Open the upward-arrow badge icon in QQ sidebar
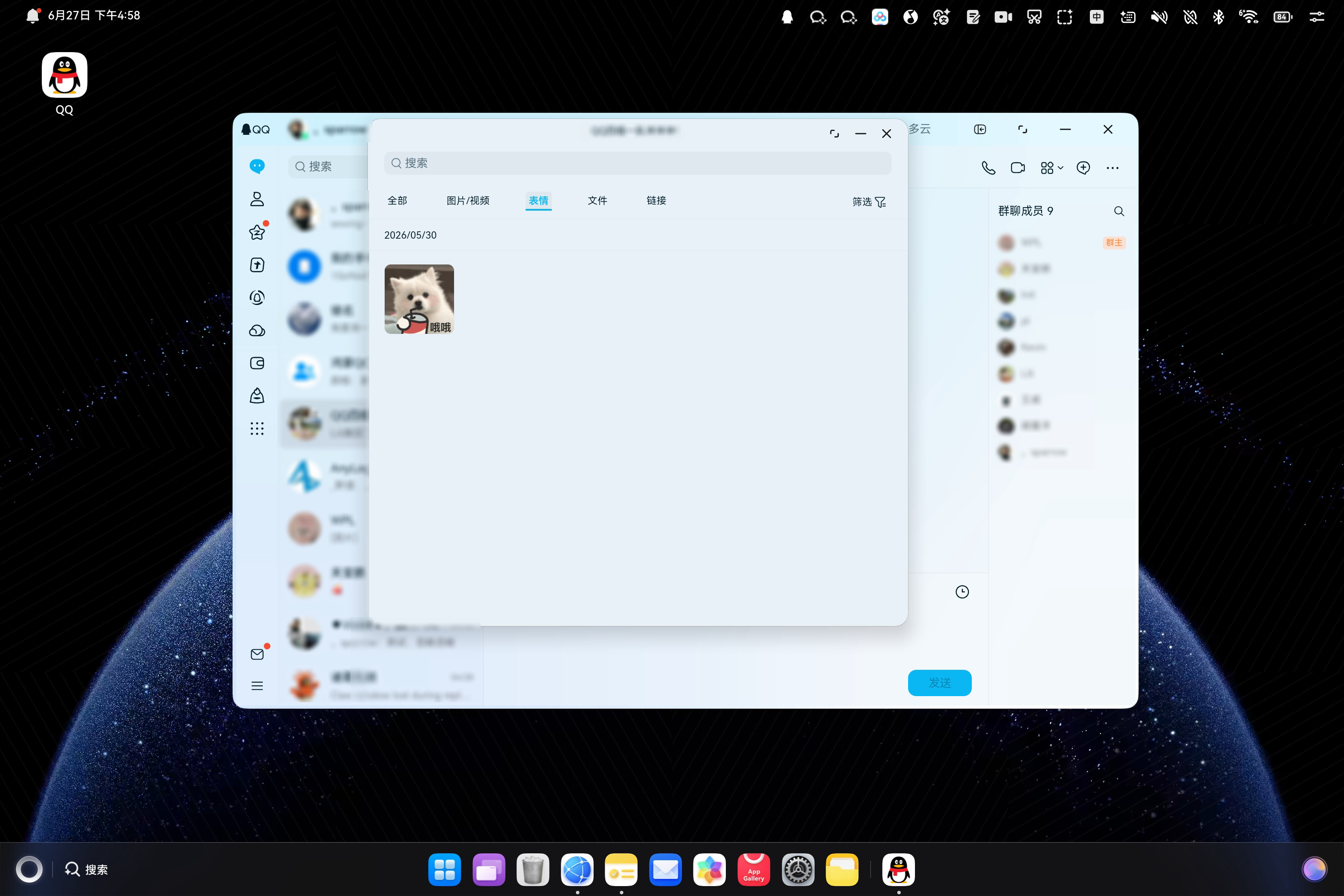Image resolution: width=1344 pixels, height=896 pixels. [257, 264]
